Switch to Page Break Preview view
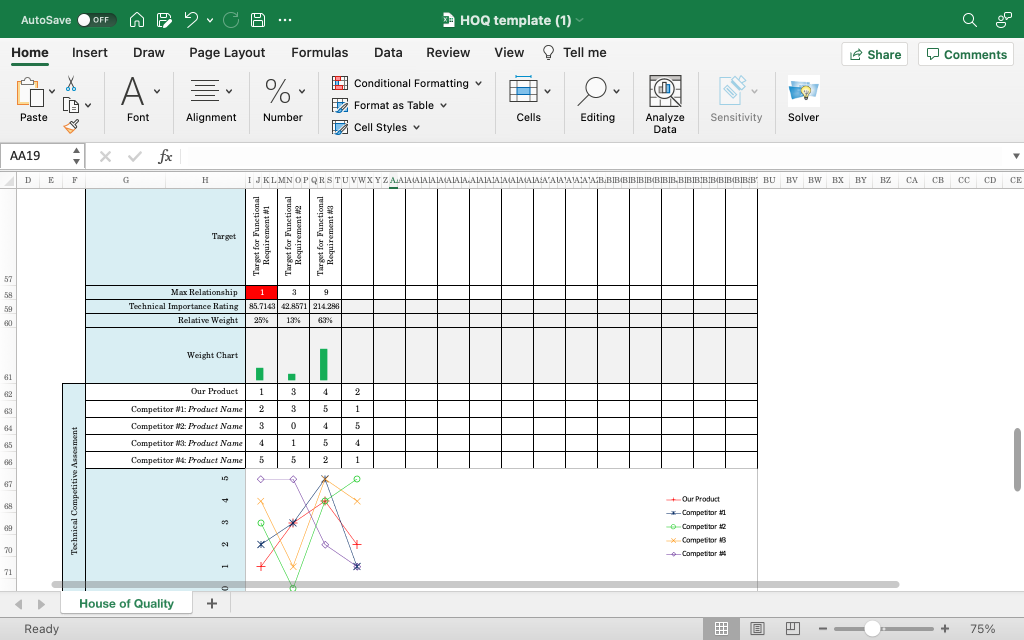This screenshot has width=1024, height=640. coord(792,629)
